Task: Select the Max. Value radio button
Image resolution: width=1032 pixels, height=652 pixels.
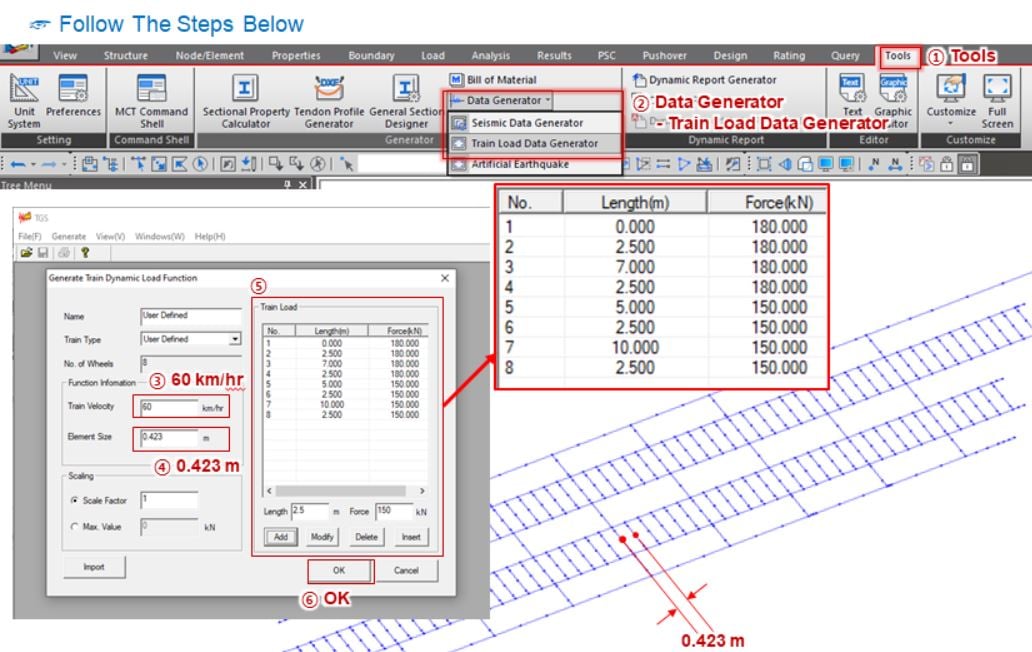Action: click(74, 526)
